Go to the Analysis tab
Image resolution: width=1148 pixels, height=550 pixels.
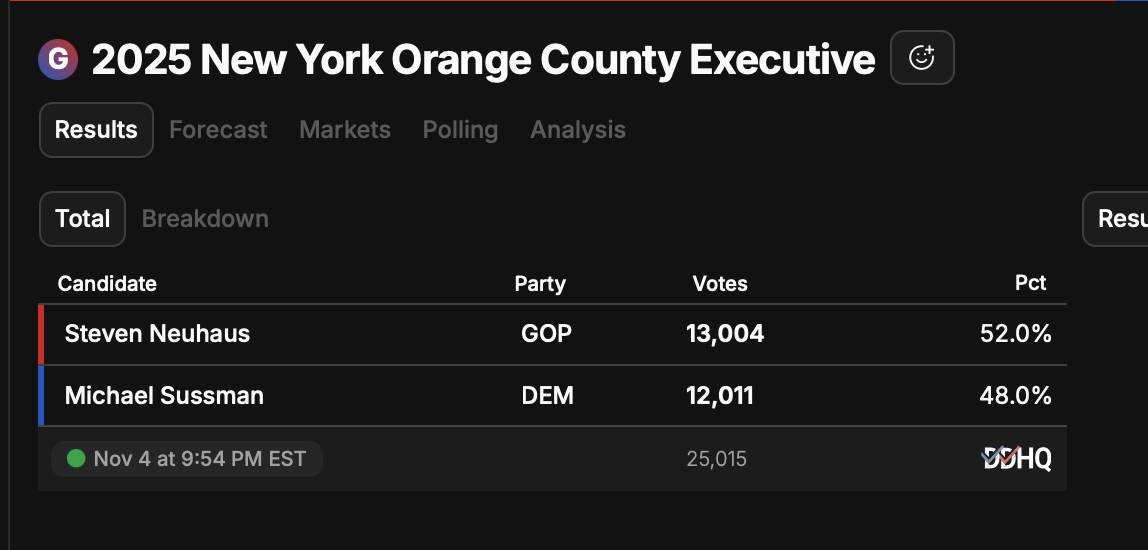tap(578, 130)
